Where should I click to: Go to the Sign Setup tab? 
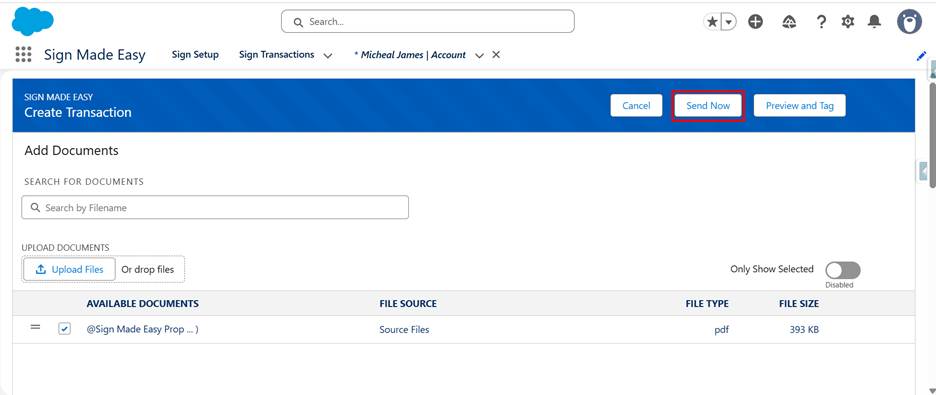[x=195, y=54]
